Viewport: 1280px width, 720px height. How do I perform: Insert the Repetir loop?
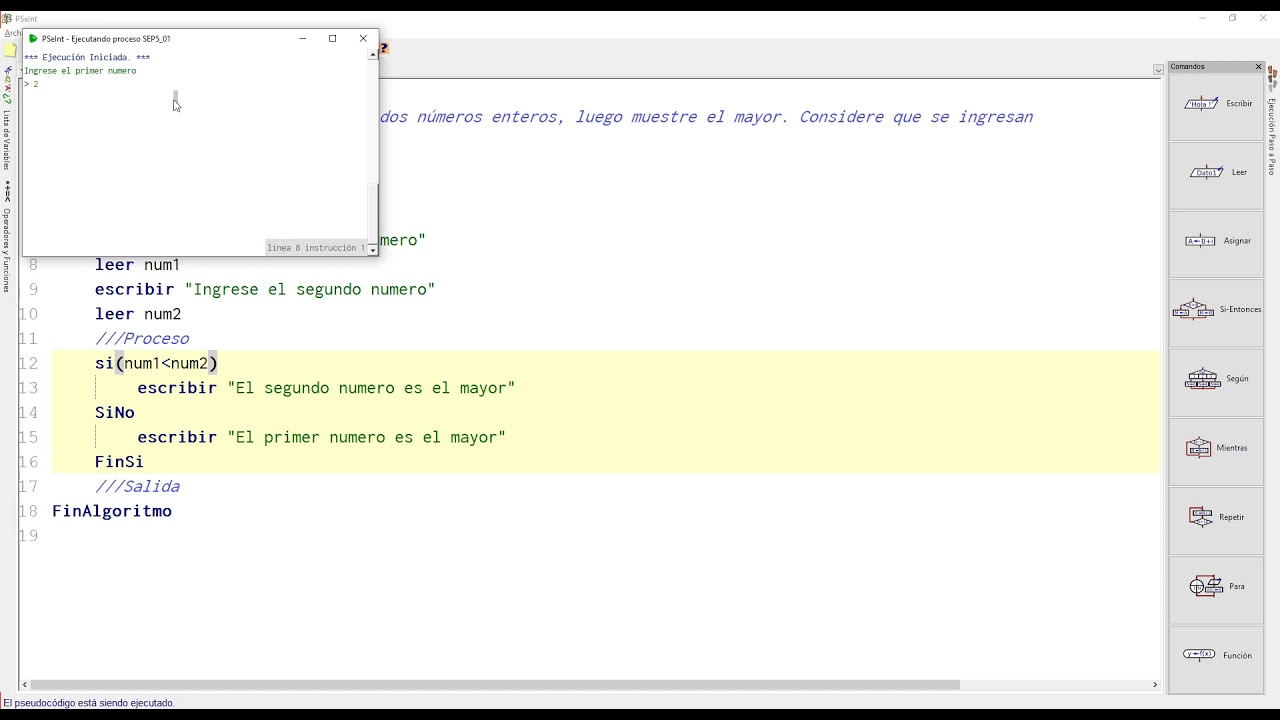(x=1217, y=517)
